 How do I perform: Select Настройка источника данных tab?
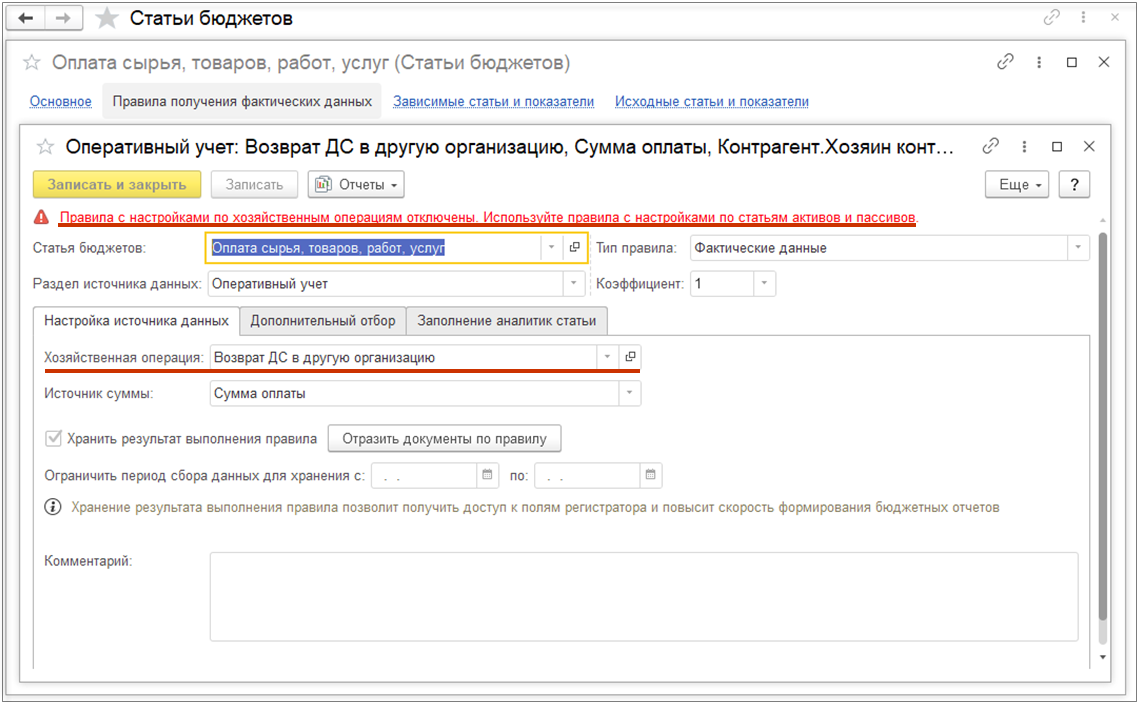[x=136, y=321]
